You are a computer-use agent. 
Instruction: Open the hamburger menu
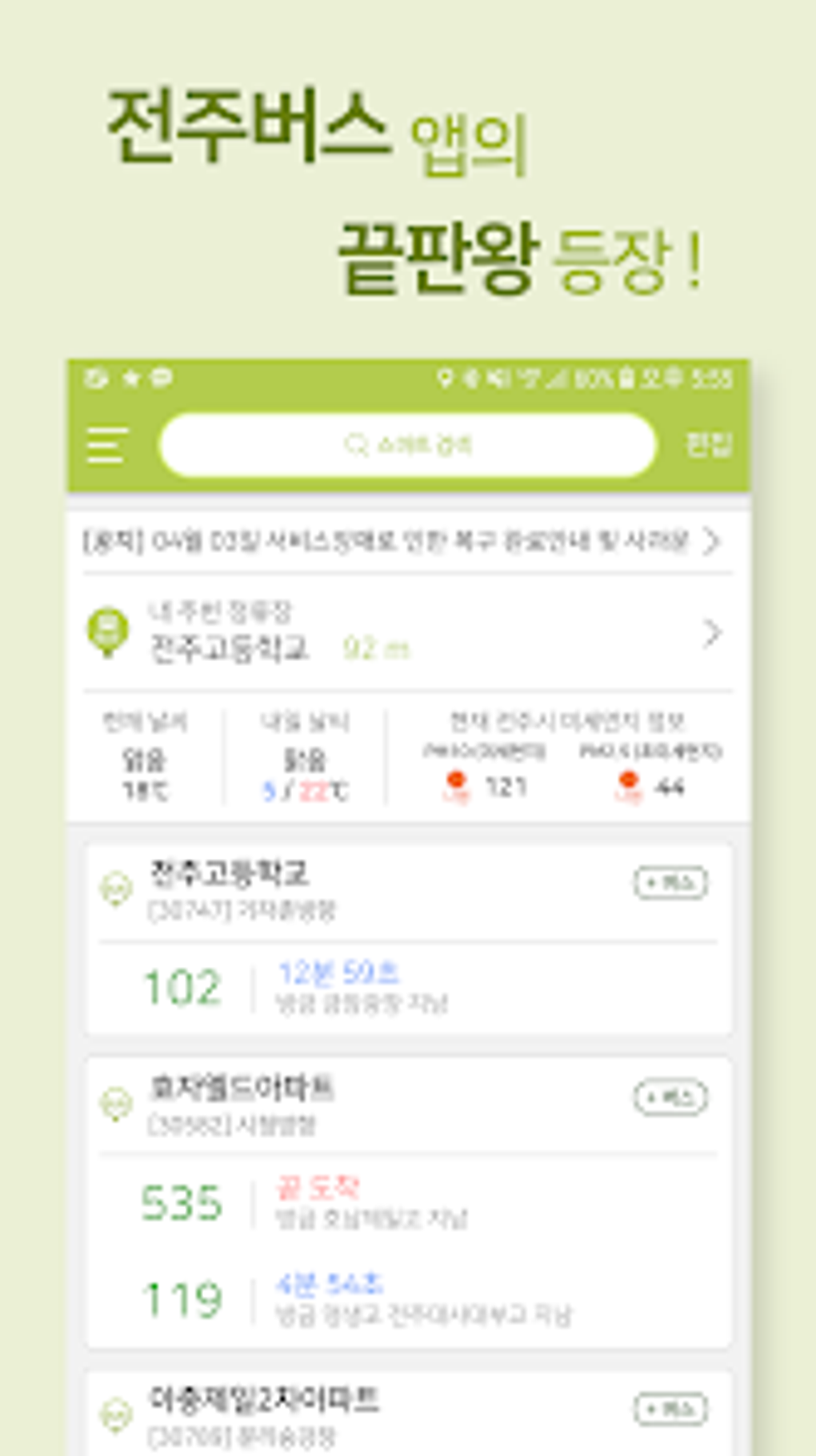tap(106, 445)
